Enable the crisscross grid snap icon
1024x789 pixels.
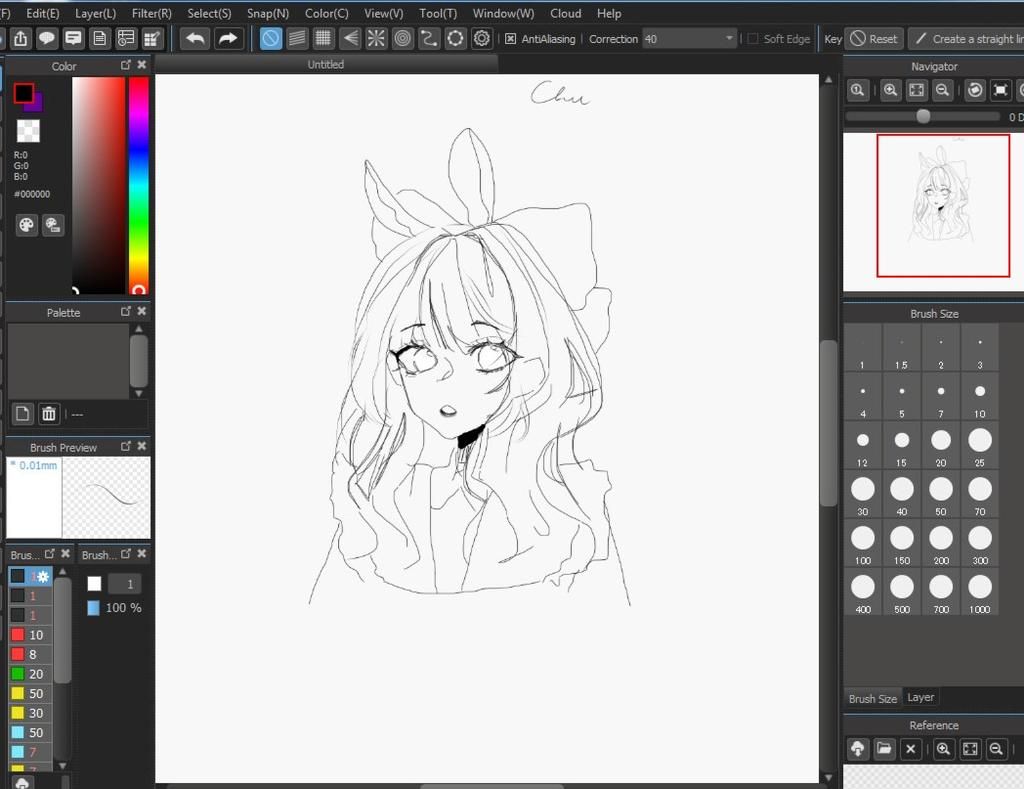coord(323,39)
